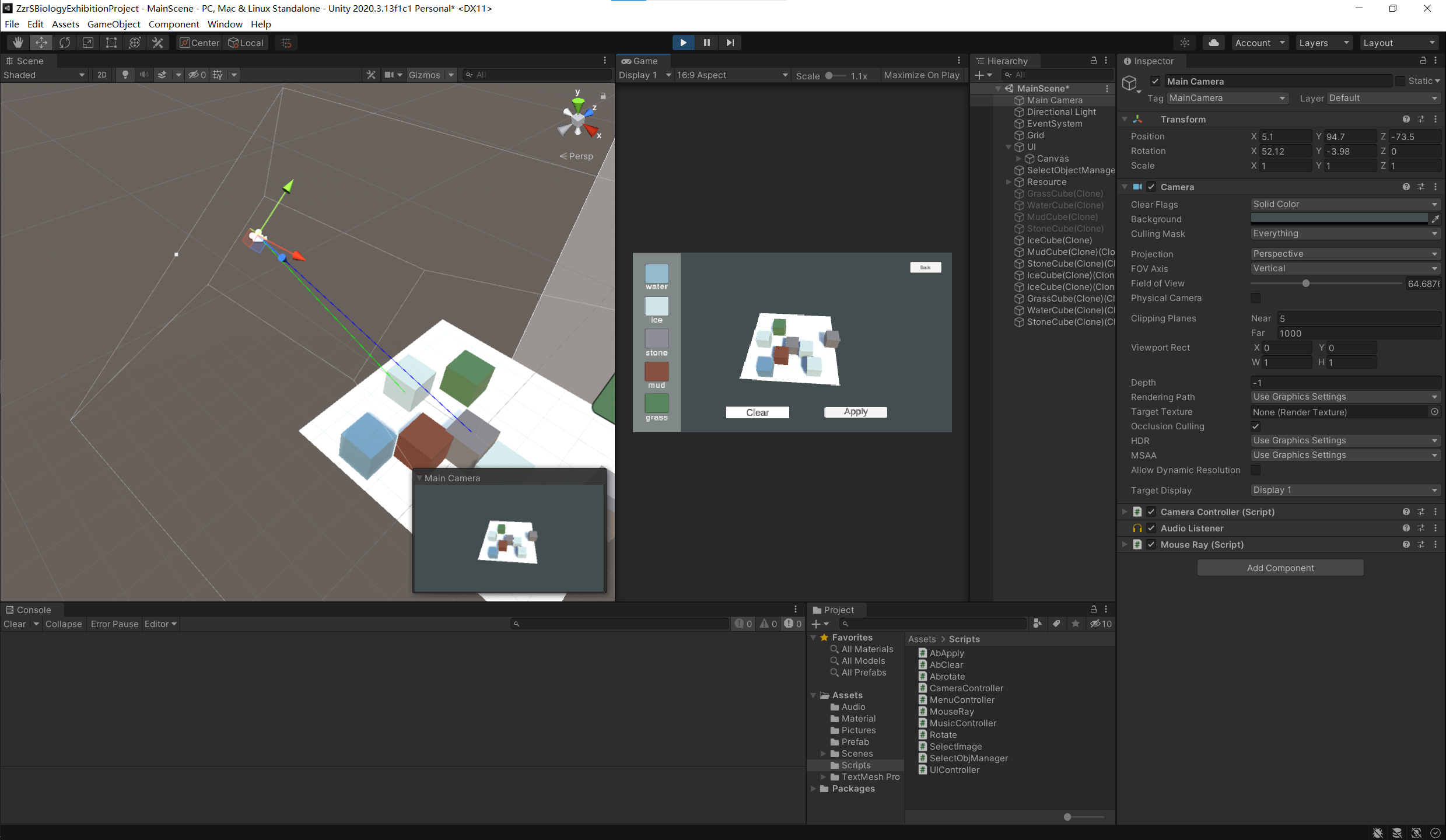Pick background color with eyedropper

pyautogui.click(x=1436, y=219)
